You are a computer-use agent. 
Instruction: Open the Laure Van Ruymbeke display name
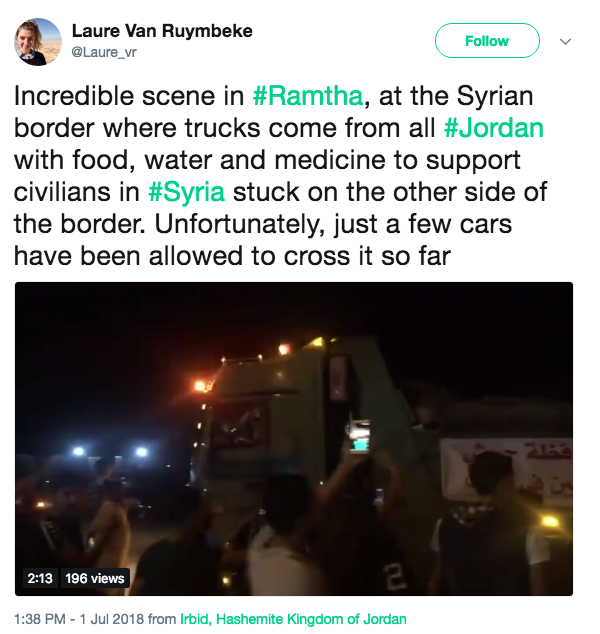pos(162,31)
